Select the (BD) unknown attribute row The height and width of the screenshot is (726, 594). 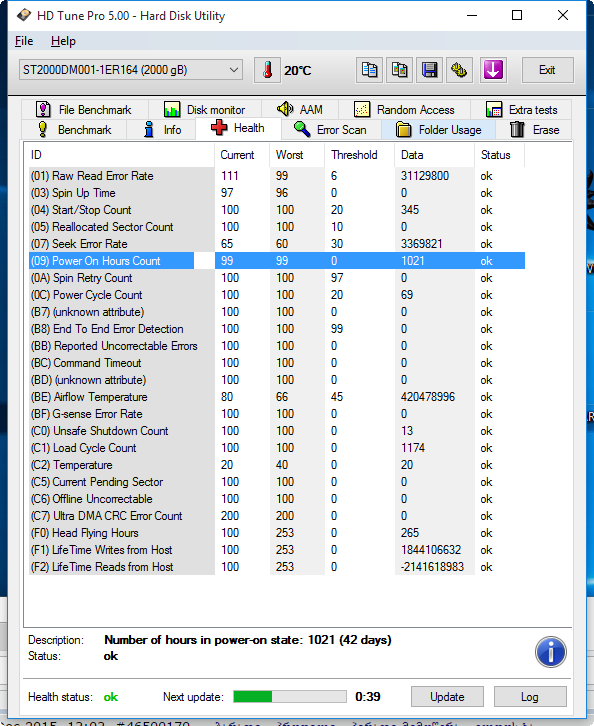tap(277, 380)
